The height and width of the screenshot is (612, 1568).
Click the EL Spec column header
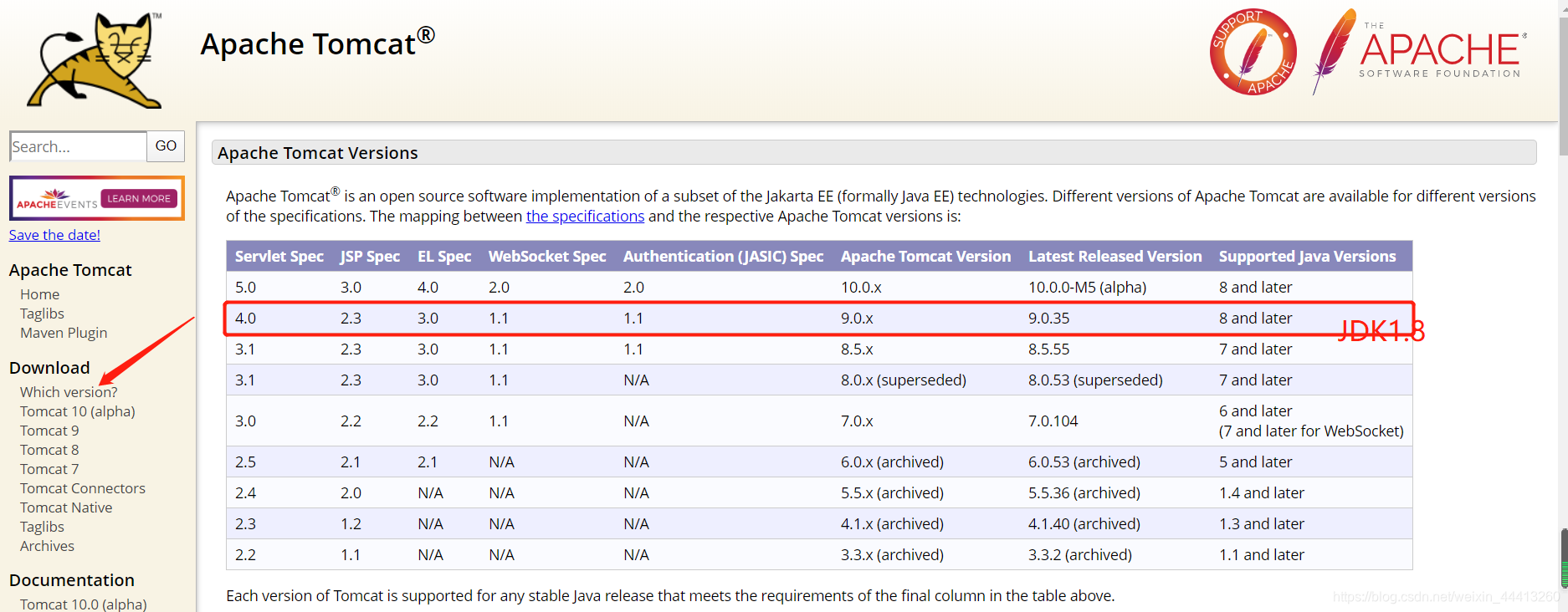pyautogui.click(x=444, y=257)
